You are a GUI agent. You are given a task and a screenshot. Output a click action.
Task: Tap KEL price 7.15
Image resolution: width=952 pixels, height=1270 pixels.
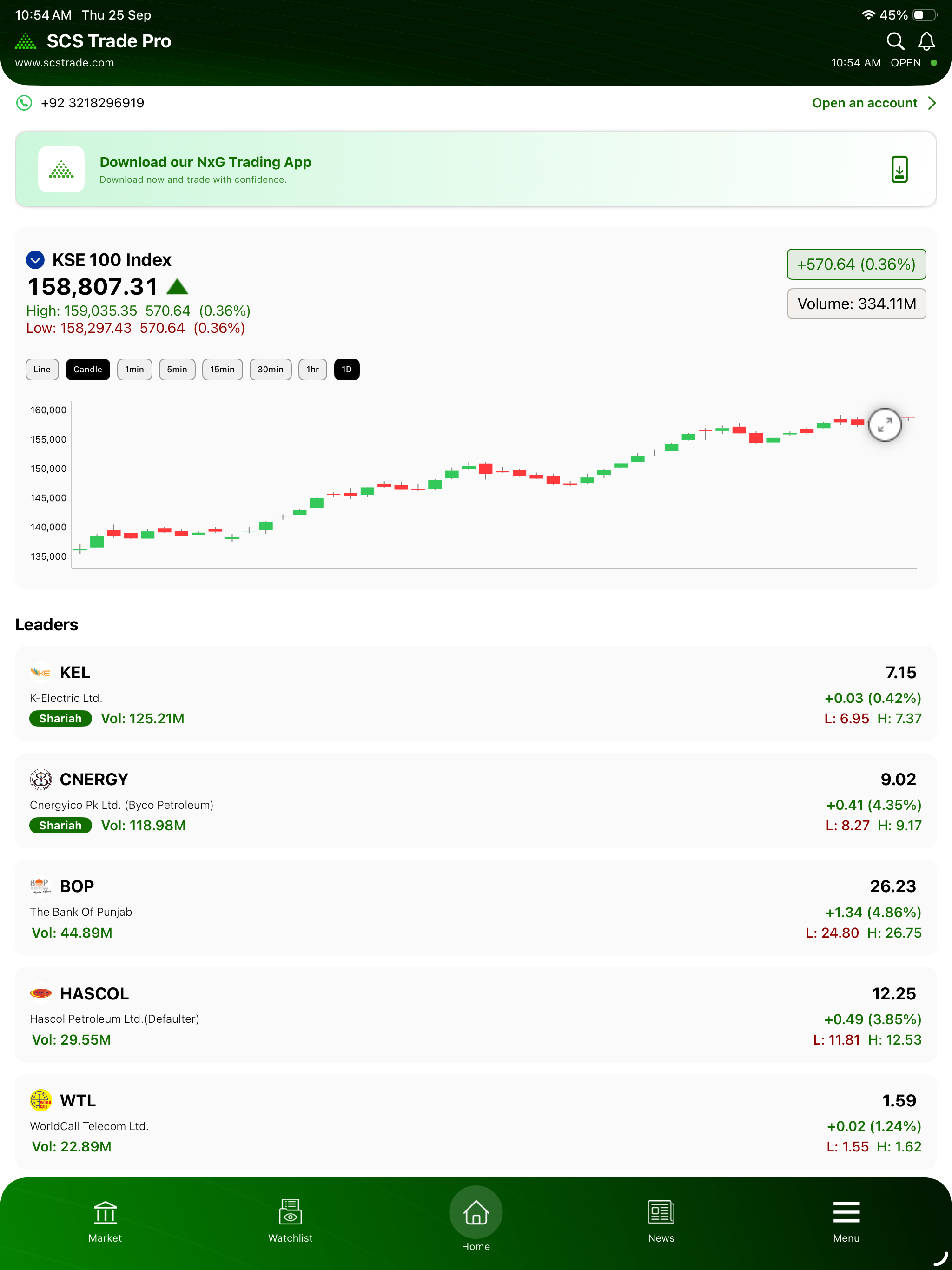[900, 672]
